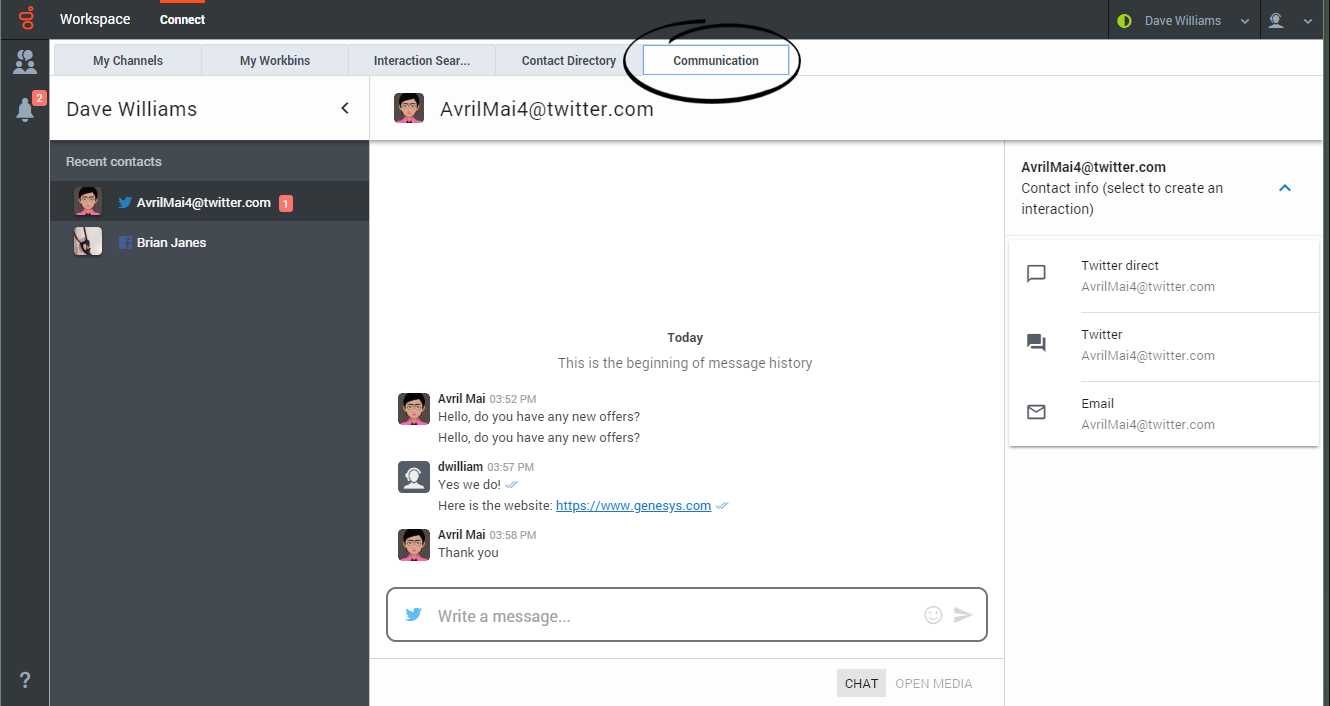
Task: Switch to CHAT mode
Action: 861,683
